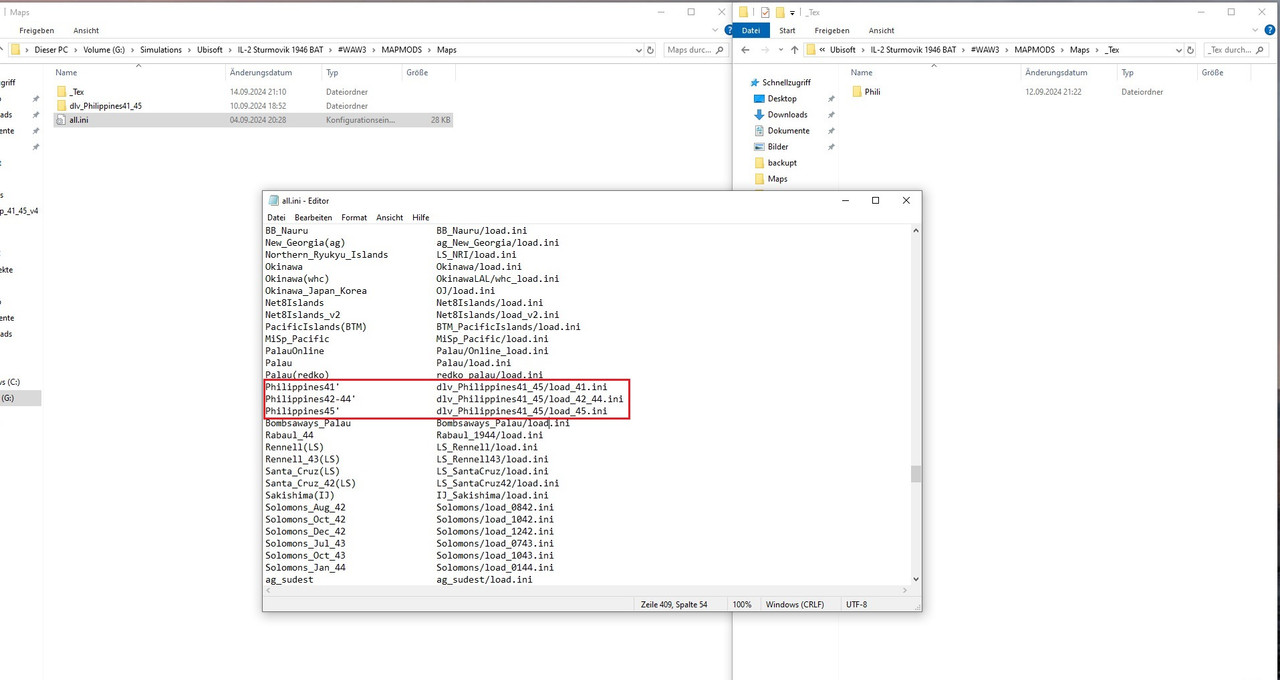Click the Editor vertical scrollbar thumb

916,474
